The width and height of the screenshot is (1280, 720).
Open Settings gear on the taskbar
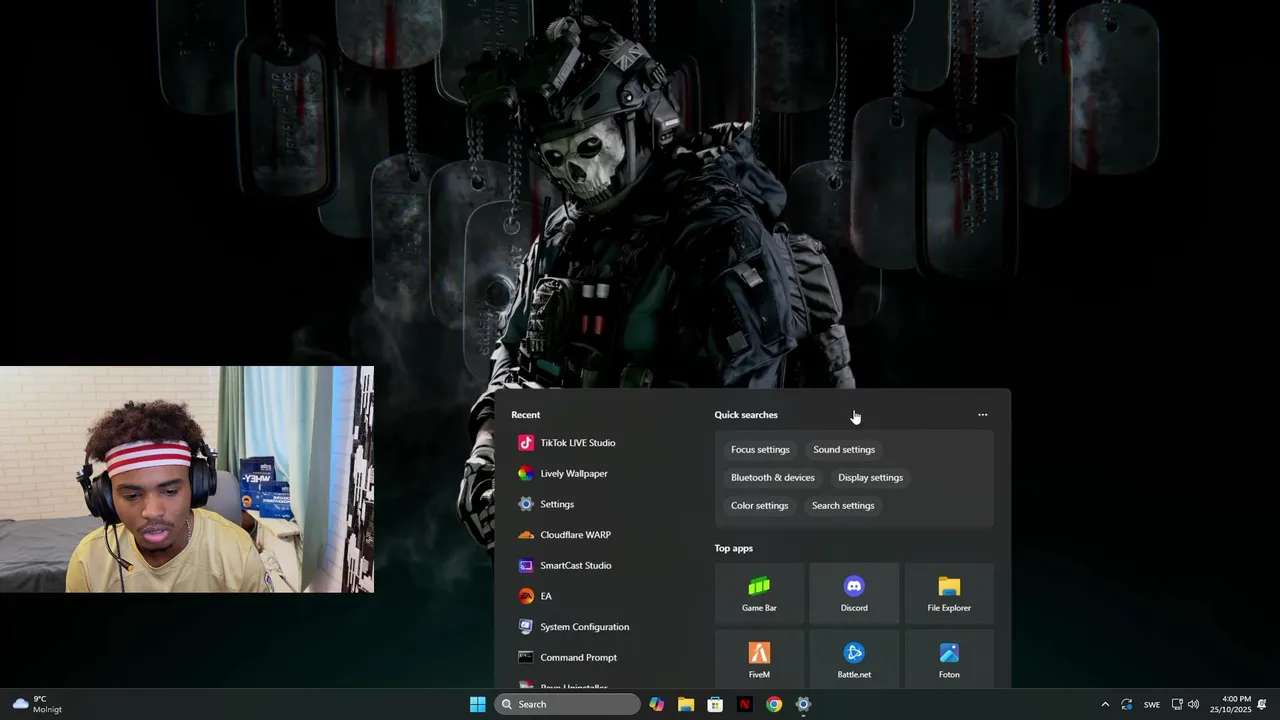pyautogui.click(x=803, y=704)
